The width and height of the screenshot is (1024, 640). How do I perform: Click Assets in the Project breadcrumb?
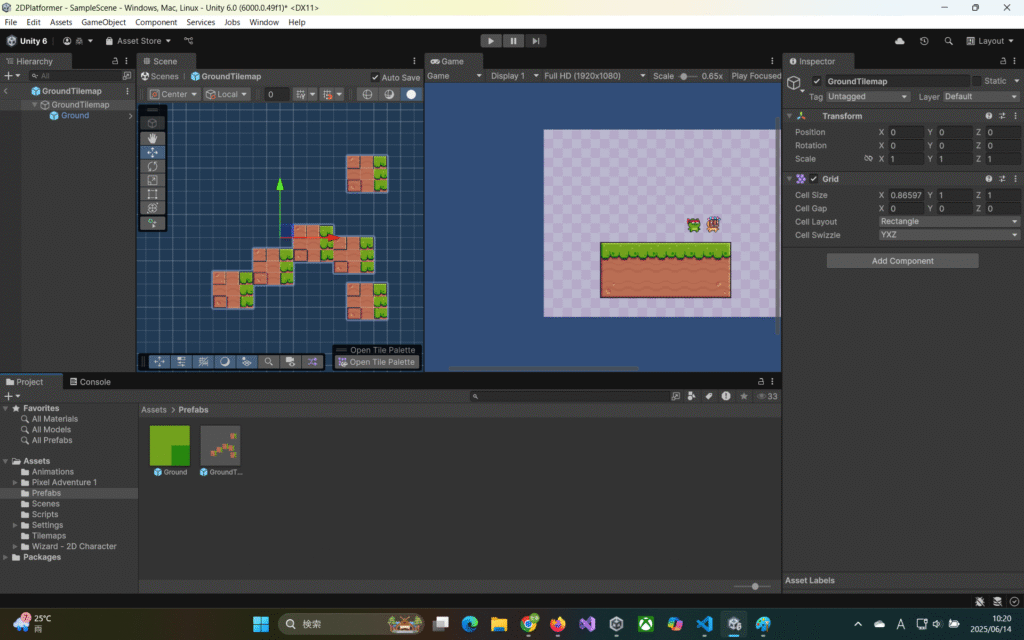[154, 410]
